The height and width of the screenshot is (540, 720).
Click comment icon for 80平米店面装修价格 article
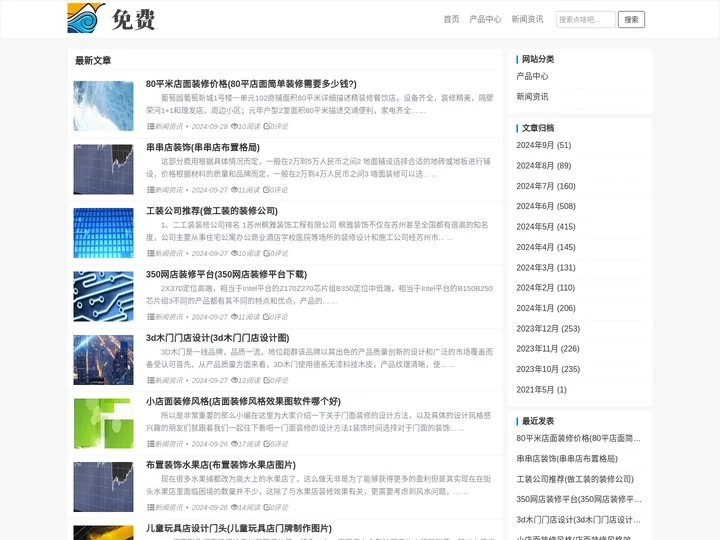point(266,126)
